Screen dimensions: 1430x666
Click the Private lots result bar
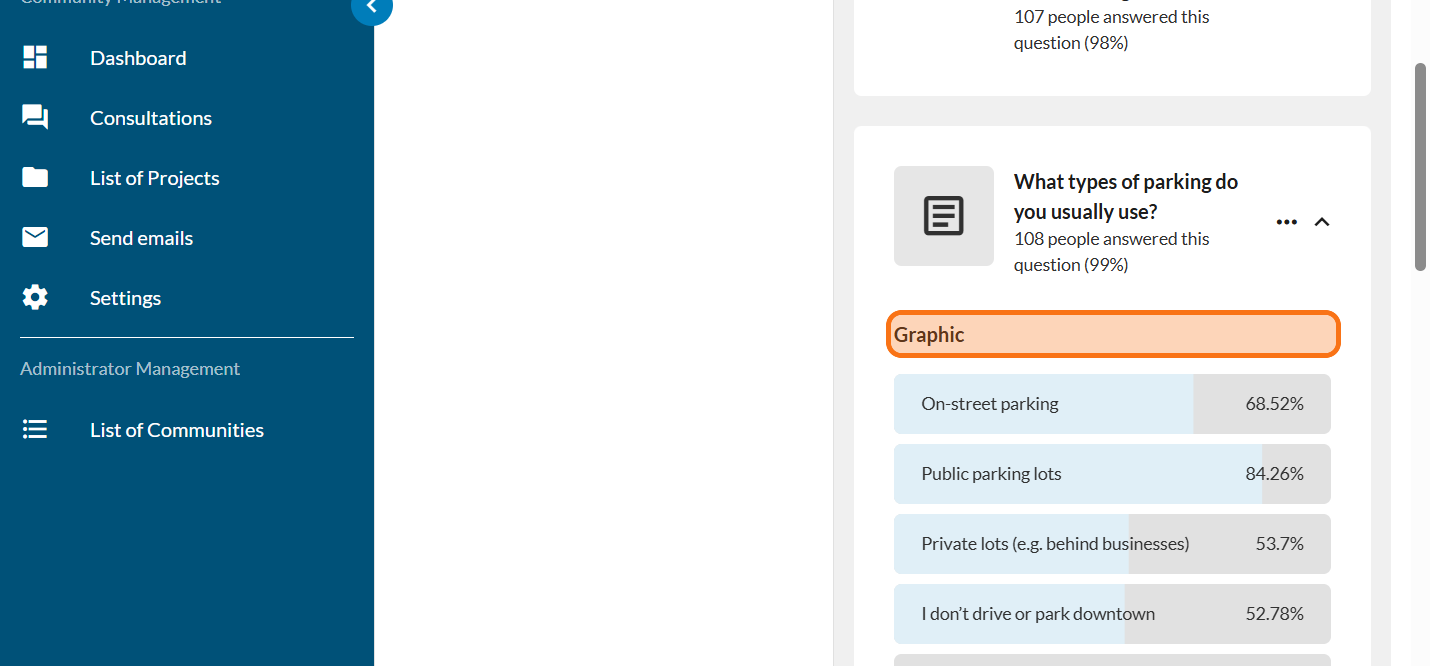[x=1111, y=544]
